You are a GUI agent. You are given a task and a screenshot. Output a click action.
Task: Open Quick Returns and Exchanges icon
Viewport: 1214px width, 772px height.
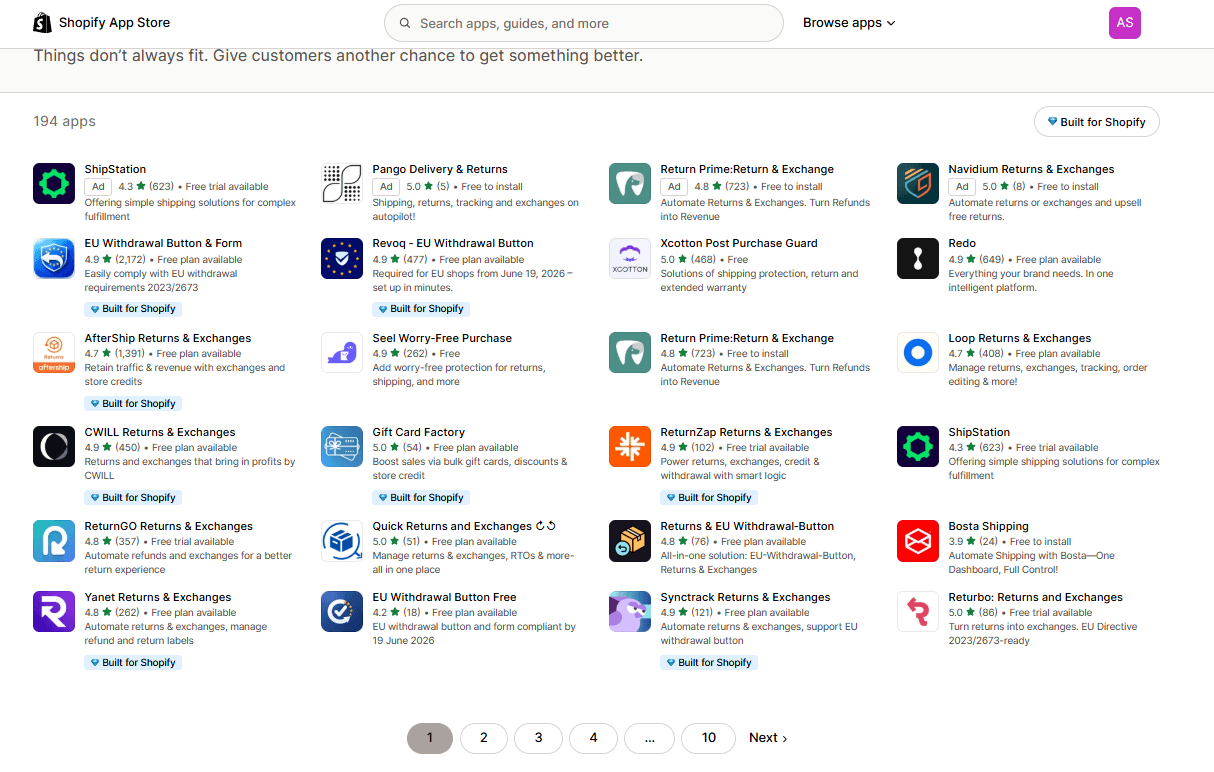click(342, 541)
